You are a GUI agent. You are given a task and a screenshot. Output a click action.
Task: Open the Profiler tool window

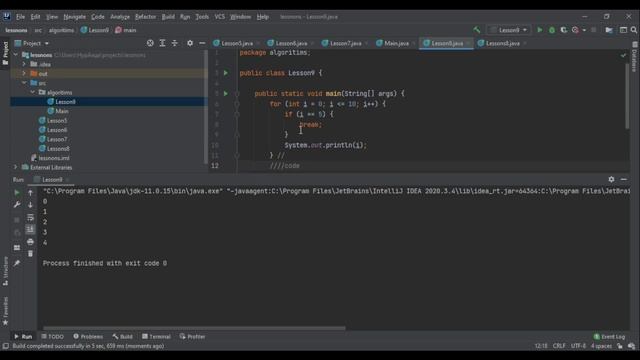tap(192, 337)
